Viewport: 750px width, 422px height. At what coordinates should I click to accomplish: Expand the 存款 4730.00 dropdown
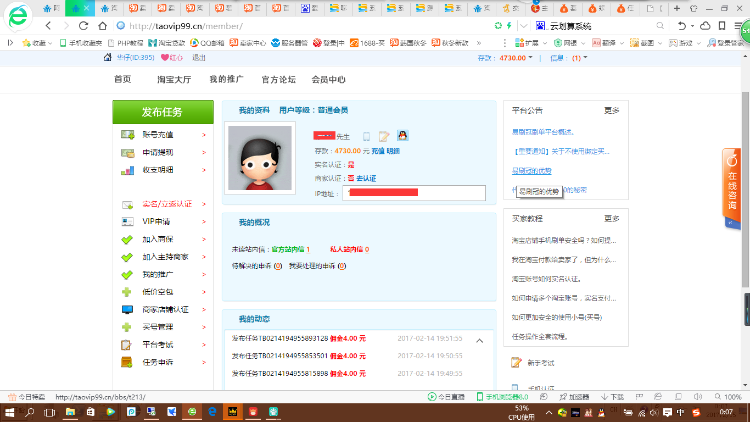click(530, 58)
